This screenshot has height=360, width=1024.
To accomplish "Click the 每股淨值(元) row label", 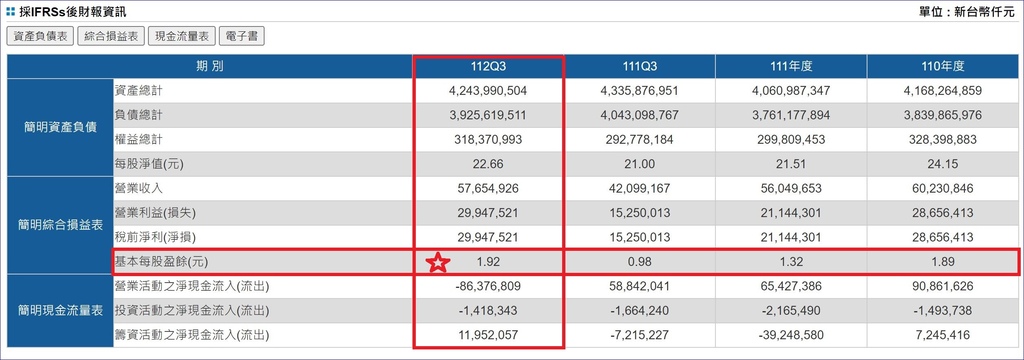I will coord(150,164).
